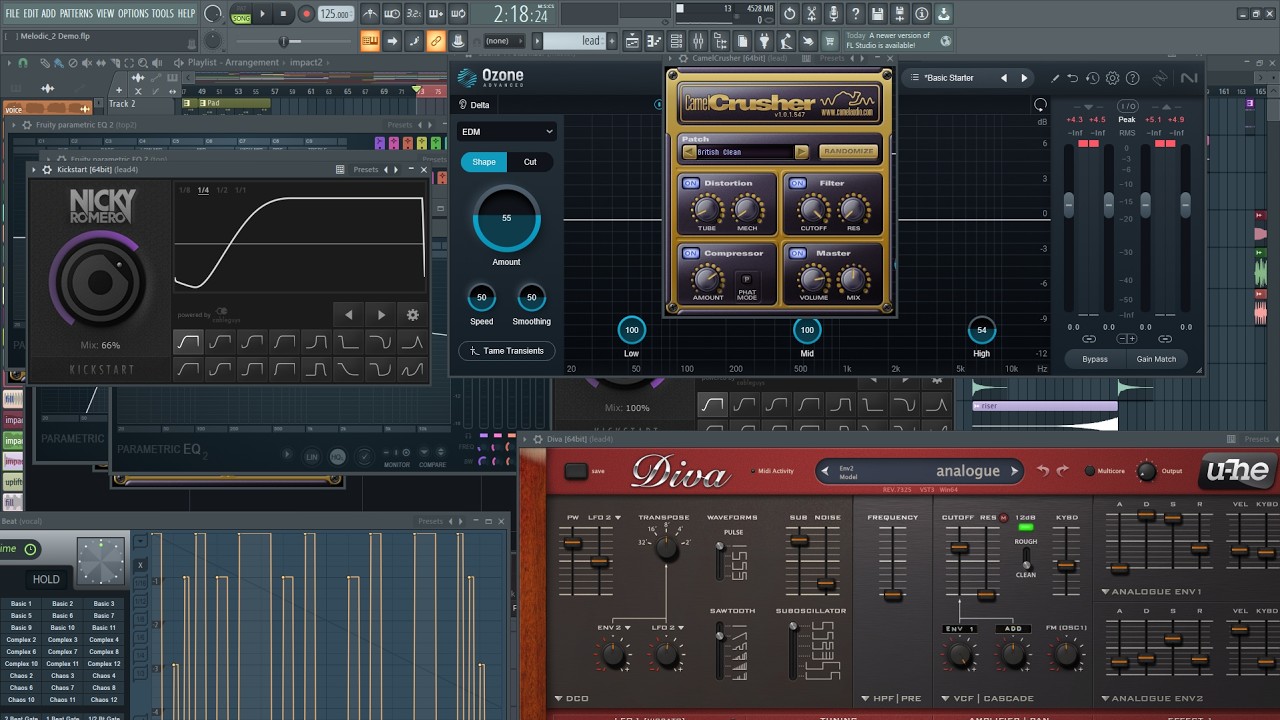Click the Diva save button

point(577,471)
